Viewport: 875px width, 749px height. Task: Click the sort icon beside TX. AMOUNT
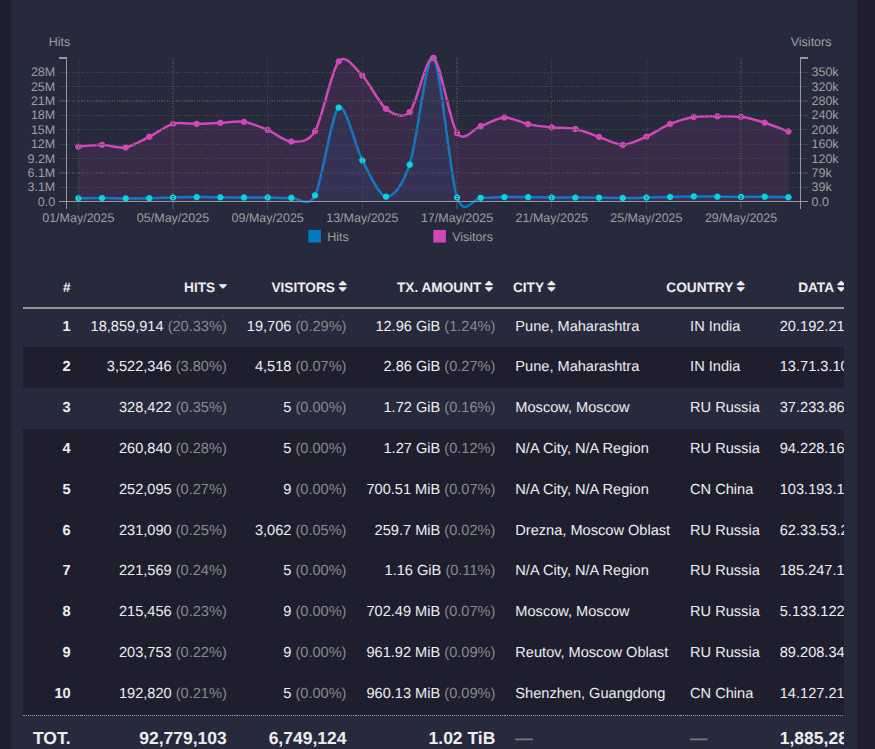pyautogui.click(x=489, y=287)
